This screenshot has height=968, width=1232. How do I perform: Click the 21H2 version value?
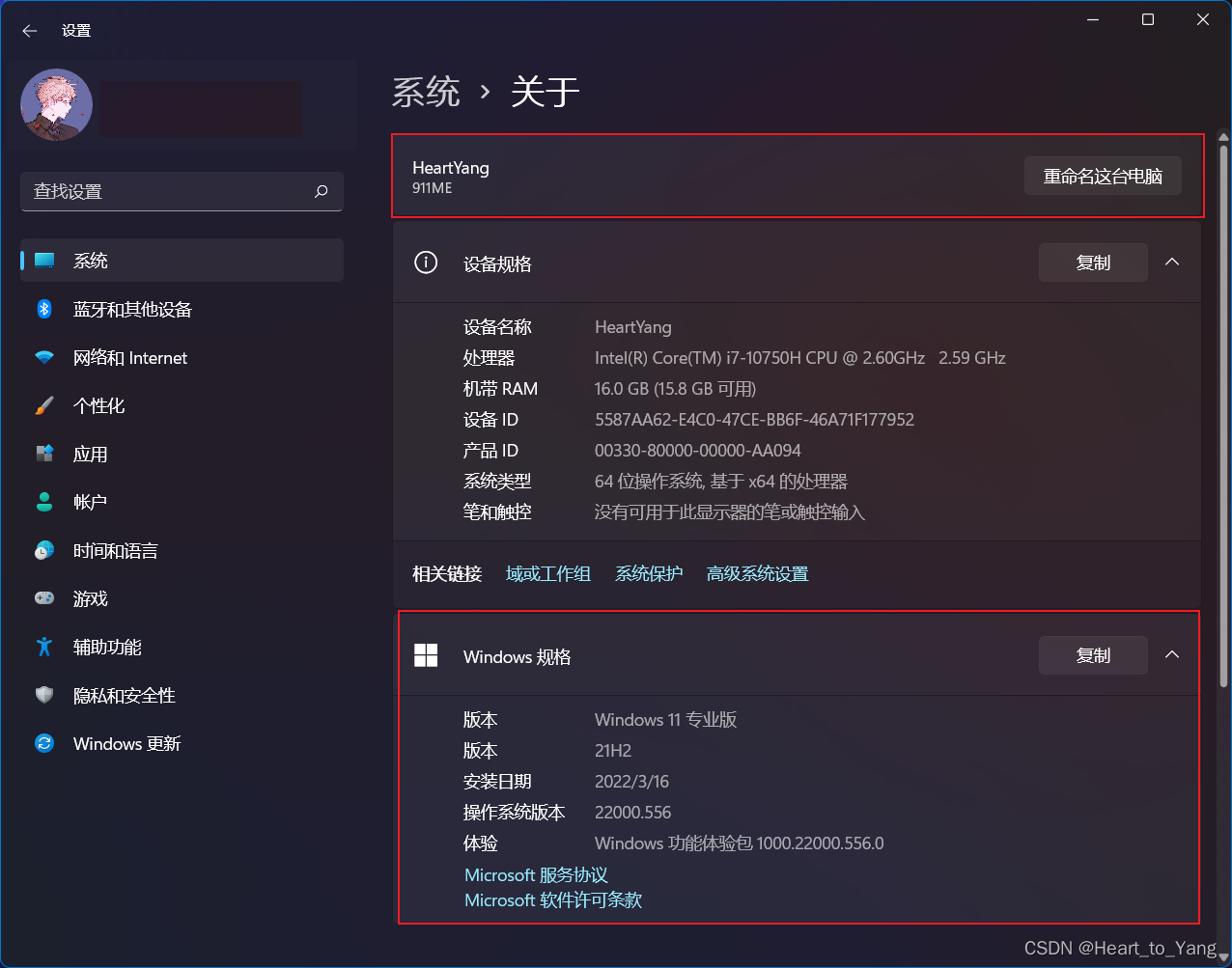[613, 751]
